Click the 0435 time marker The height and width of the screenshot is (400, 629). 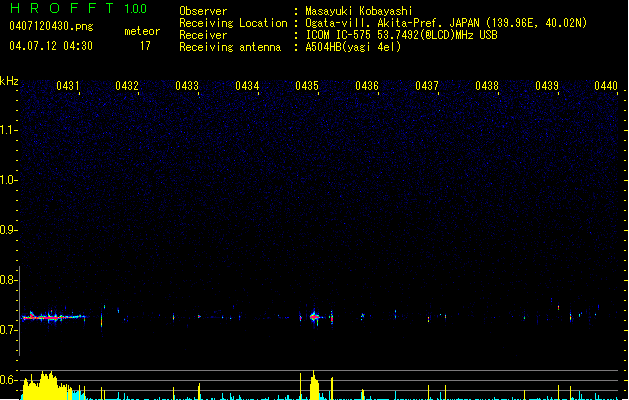(x=307, y=86)
